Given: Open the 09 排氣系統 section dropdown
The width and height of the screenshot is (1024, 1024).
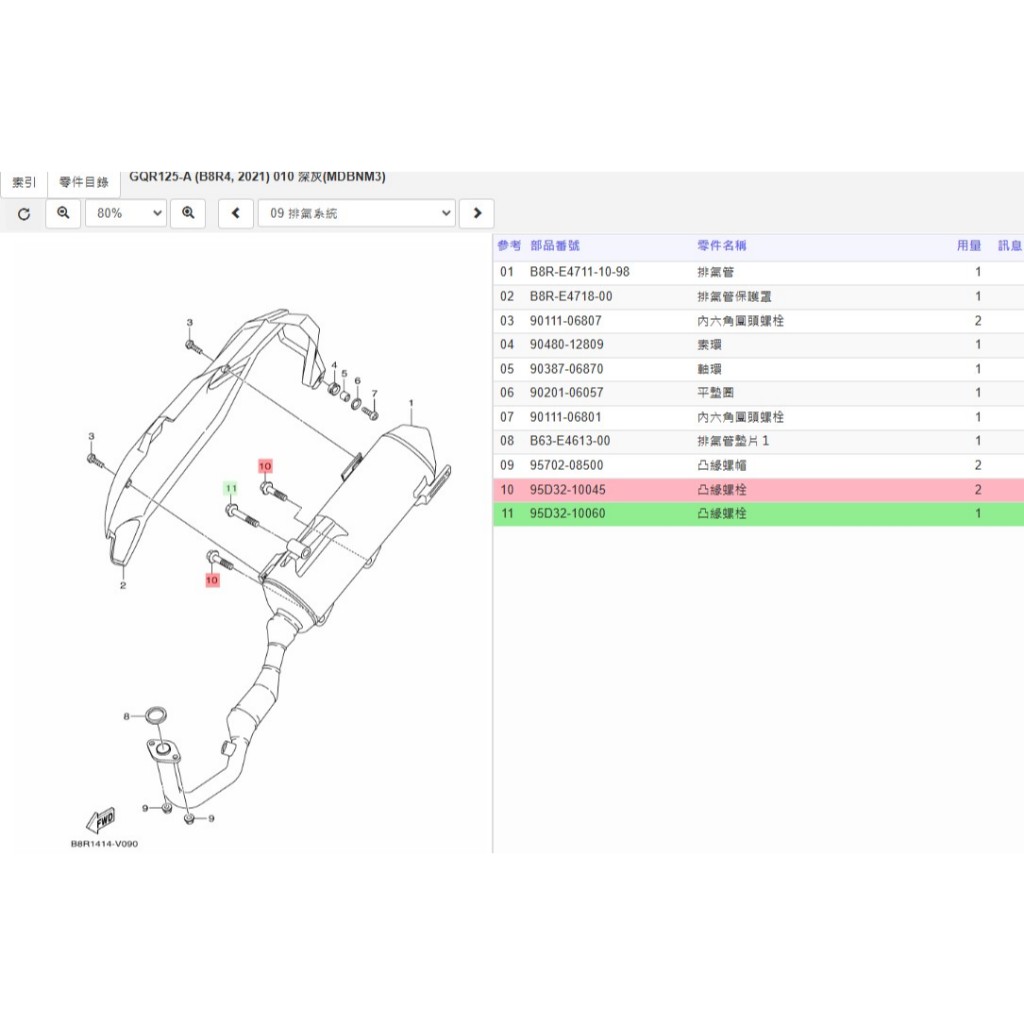Looking at the screenshot, I should click(357, 214).
